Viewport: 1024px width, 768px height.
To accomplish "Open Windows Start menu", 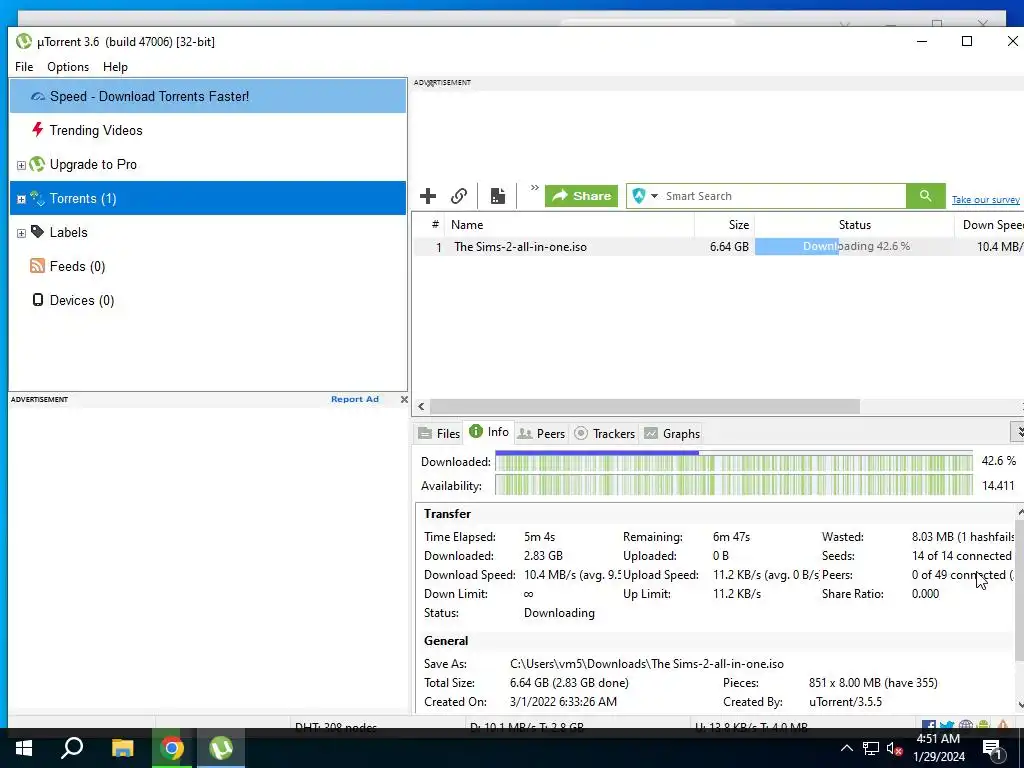I will point(24,748).
